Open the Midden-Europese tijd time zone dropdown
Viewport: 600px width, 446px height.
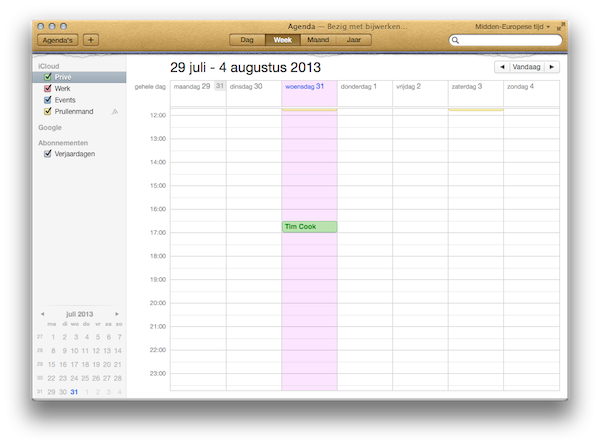pos(512,26)
